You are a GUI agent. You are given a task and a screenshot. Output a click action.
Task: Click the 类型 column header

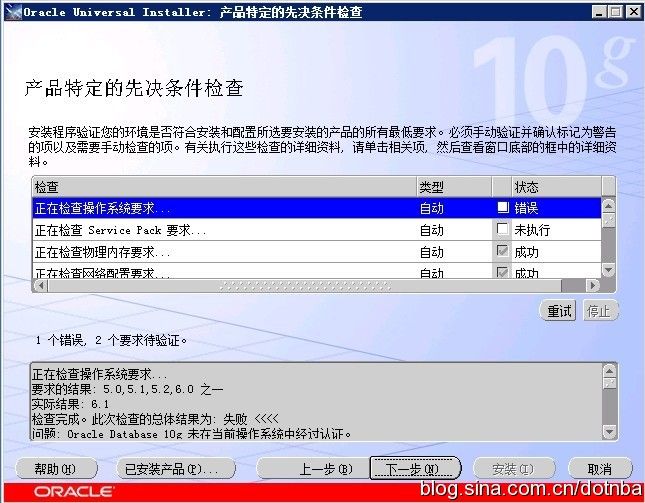(453, 187)
